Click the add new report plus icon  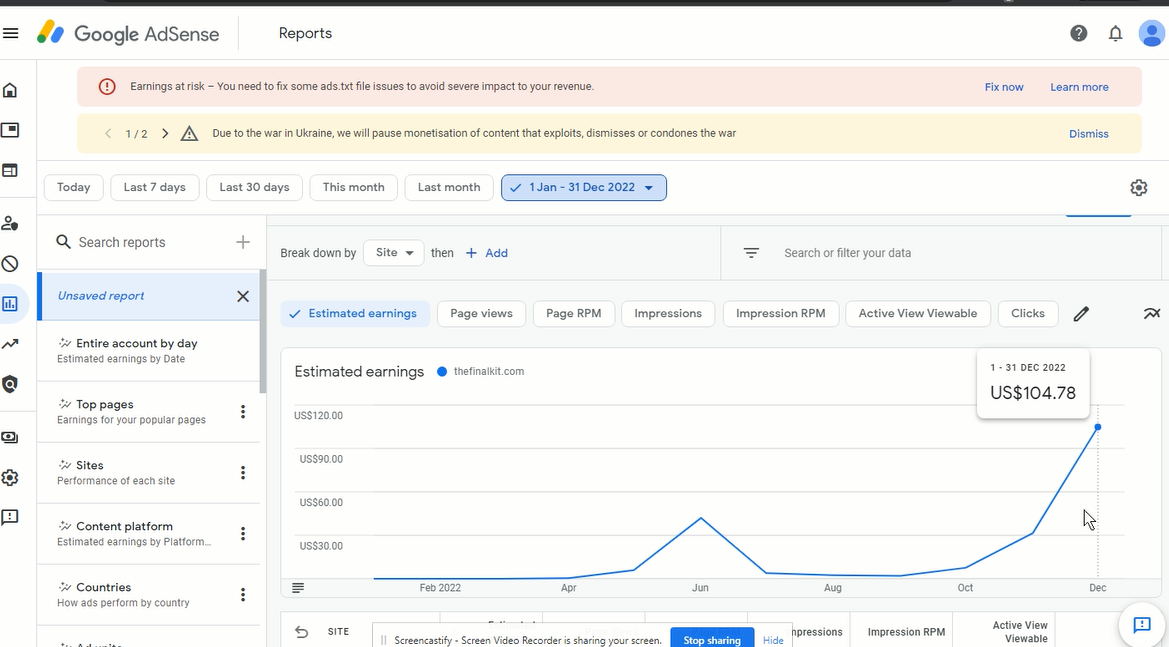[x=243, y=242]
